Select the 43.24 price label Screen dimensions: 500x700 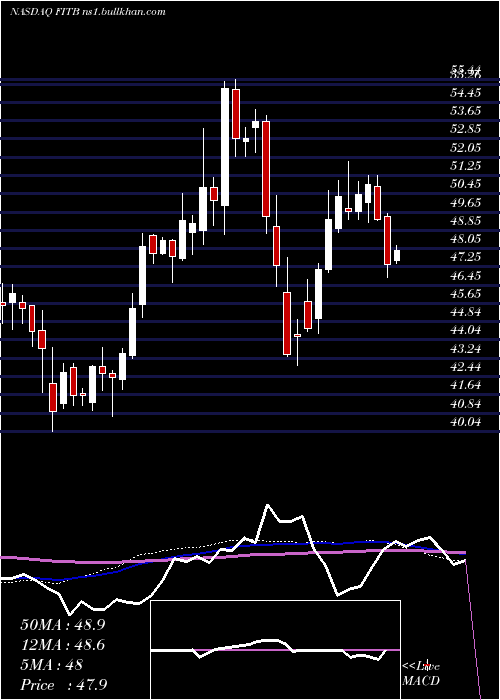[x=466, y=349]
